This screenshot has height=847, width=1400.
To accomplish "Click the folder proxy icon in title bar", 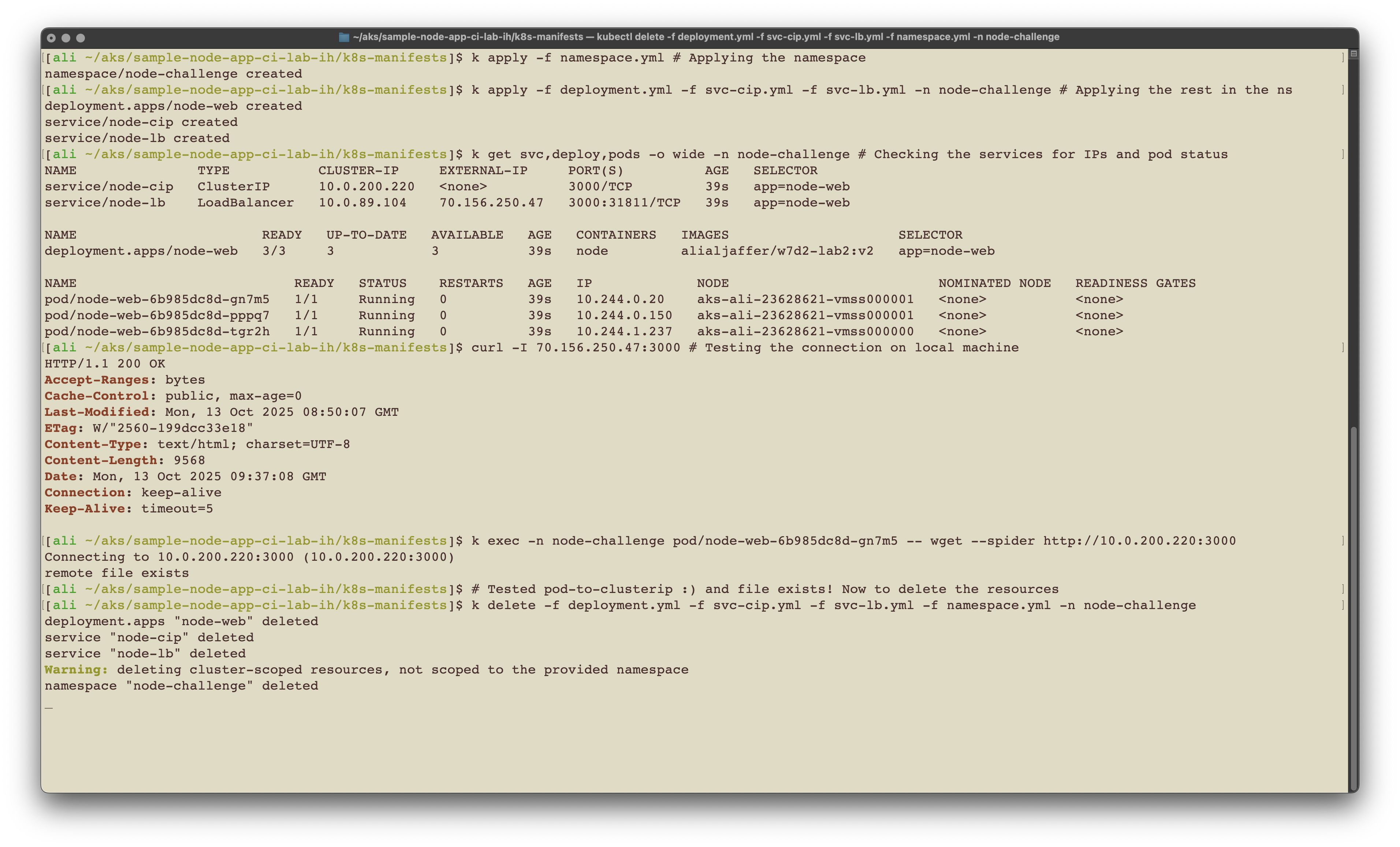I will coord(344,37).
